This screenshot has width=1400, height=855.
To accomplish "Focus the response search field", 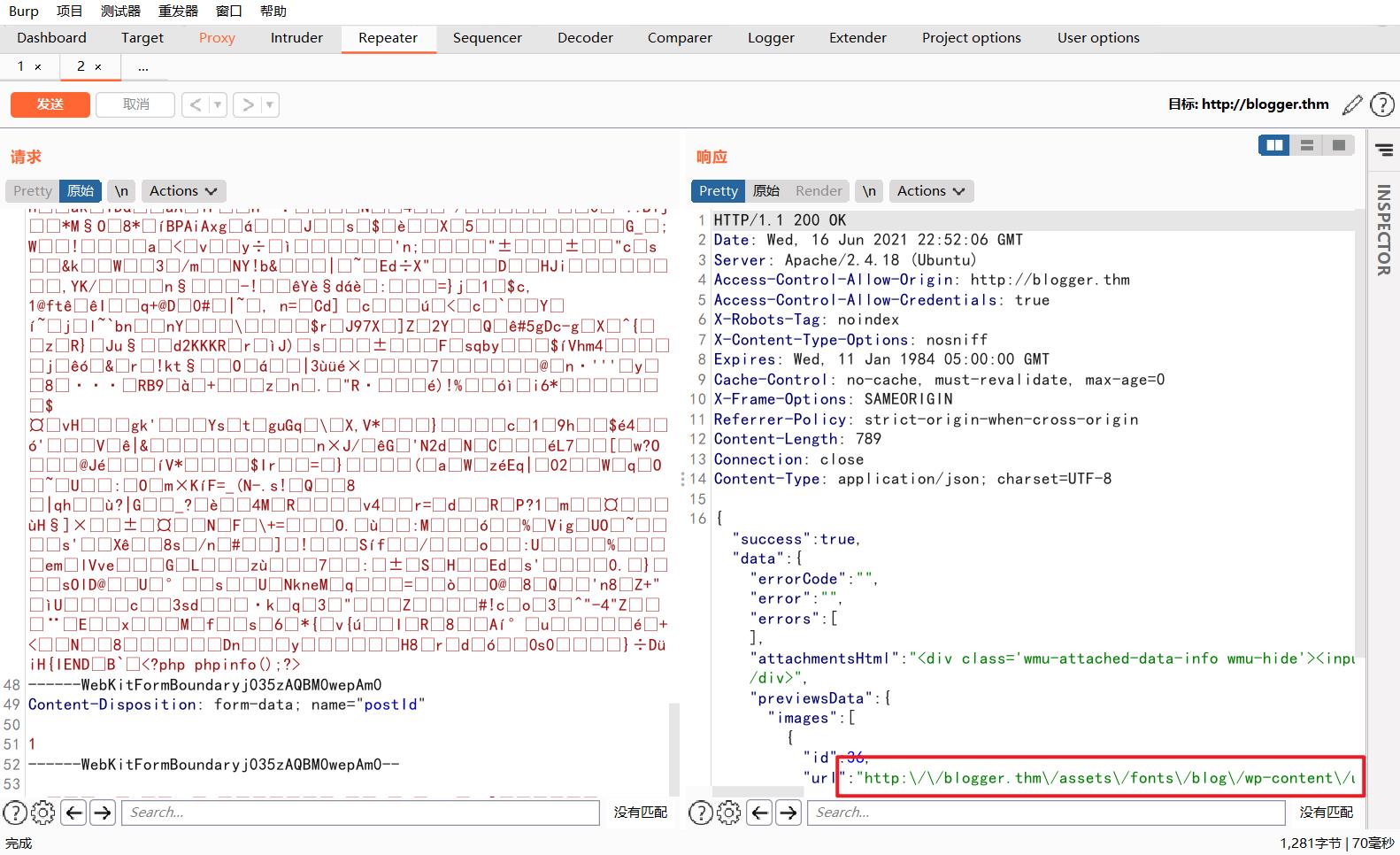I will pyautogui.click(x=1046, y=813).
